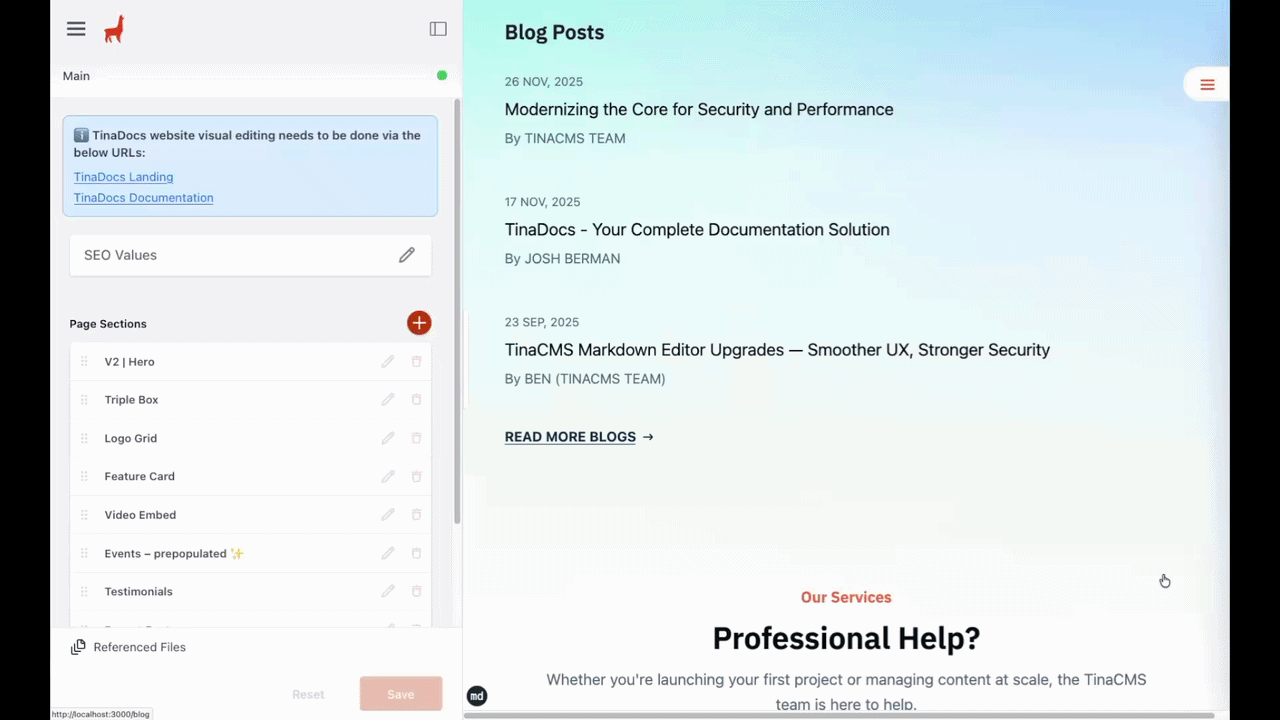1280x720 pixels.
Task: Open the floating orange menu button at right
Action: pos(1207,85)
